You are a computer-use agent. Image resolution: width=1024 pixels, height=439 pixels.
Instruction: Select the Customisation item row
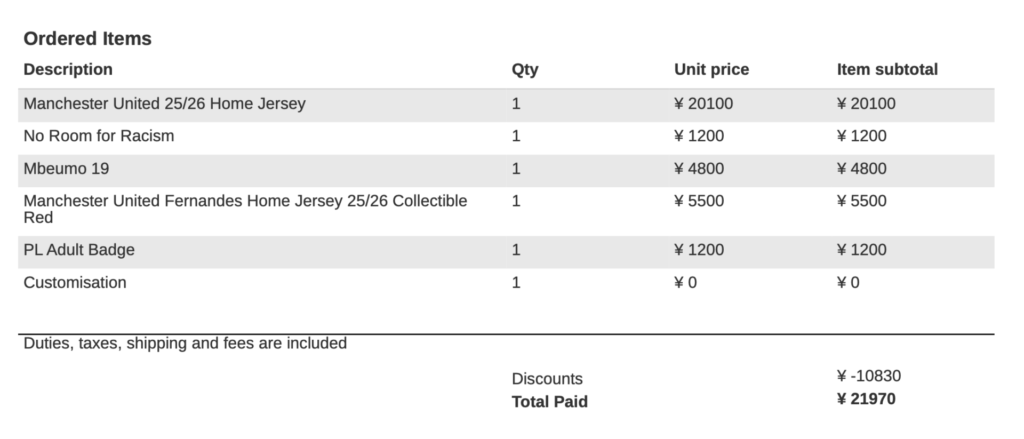coord(75,282)
